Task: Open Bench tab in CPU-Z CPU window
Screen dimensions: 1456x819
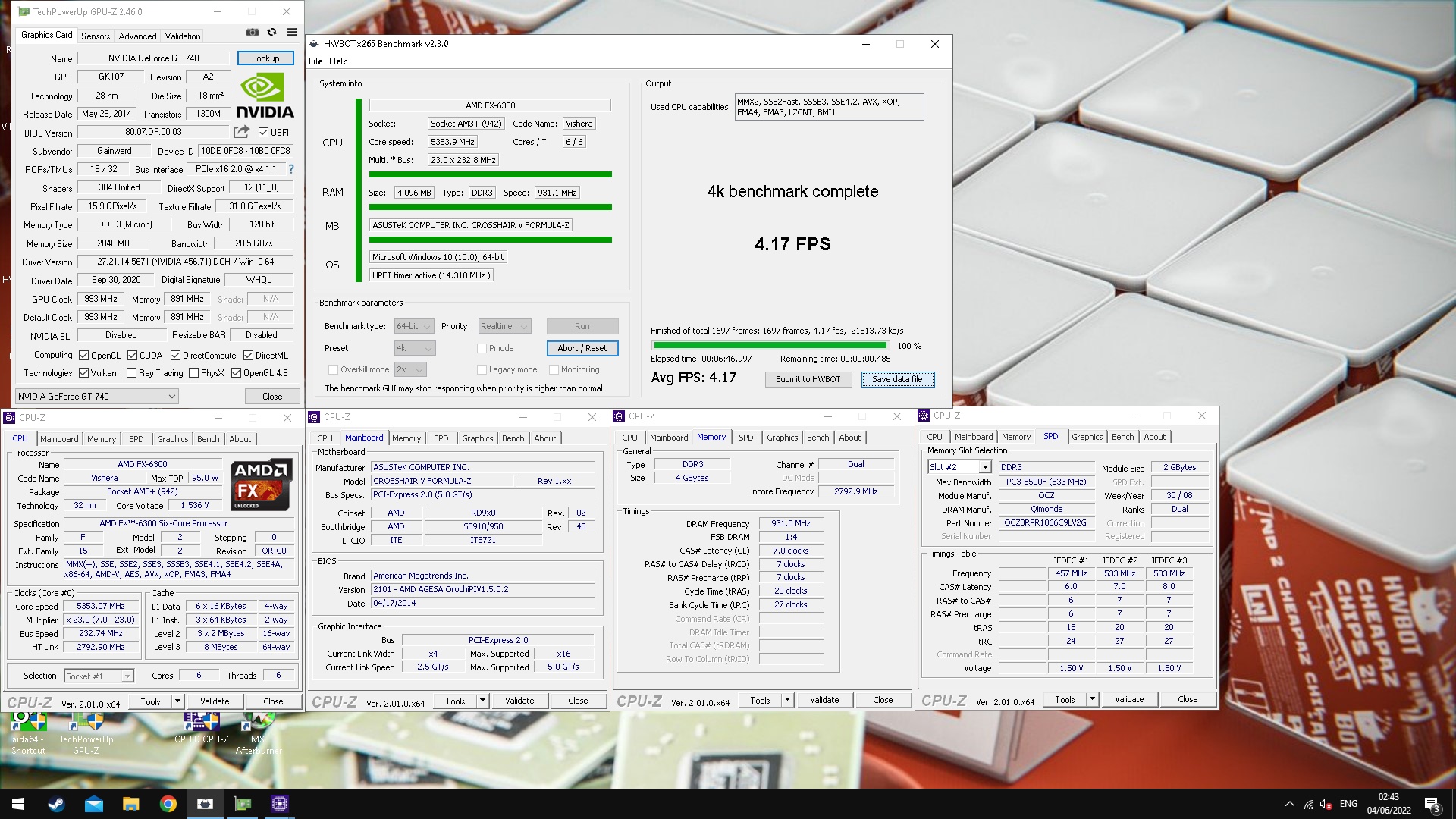Action: [x=208, y=439]
